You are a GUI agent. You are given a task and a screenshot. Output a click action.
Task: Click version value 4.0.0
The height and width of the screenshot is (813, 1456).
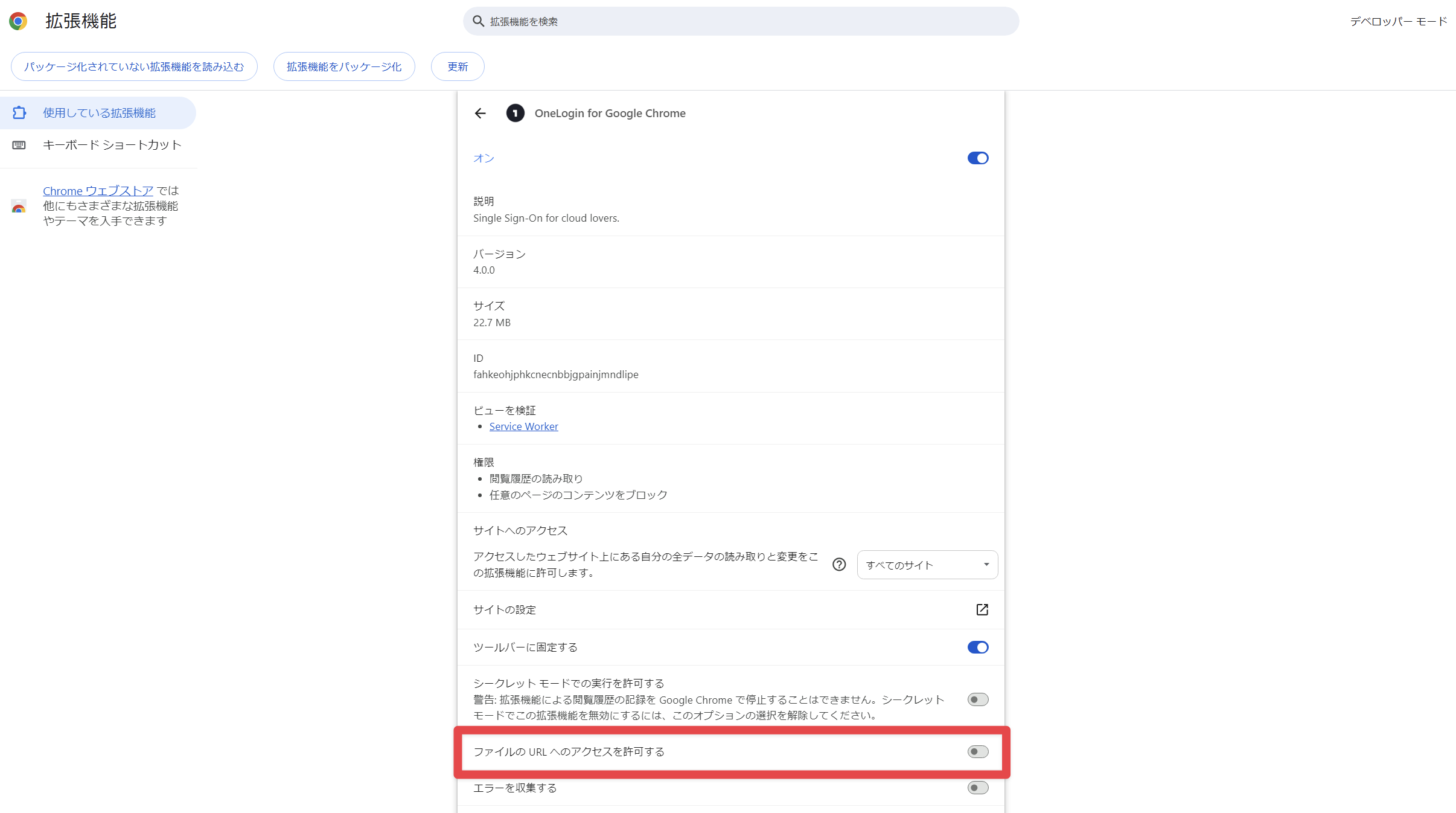(484, 270)
